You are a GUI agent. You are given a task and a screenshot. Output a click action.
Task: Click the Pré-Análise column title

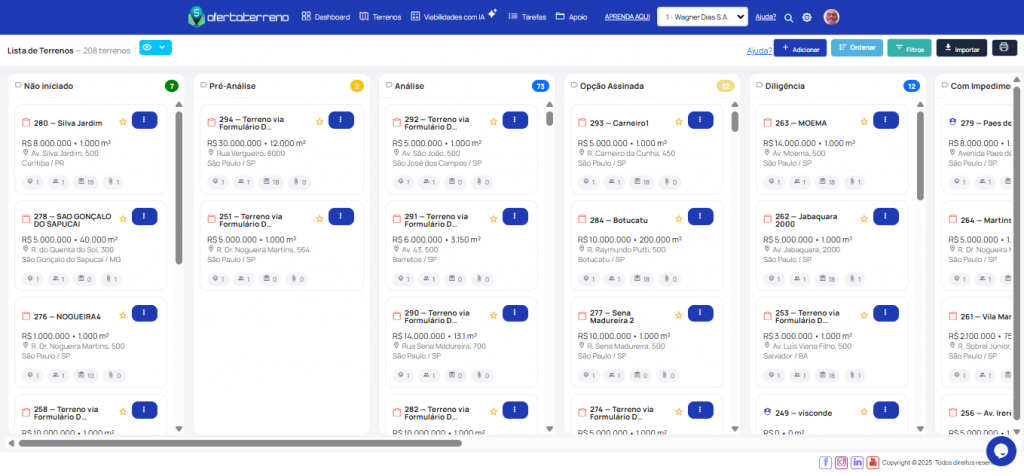pos(232,86)
